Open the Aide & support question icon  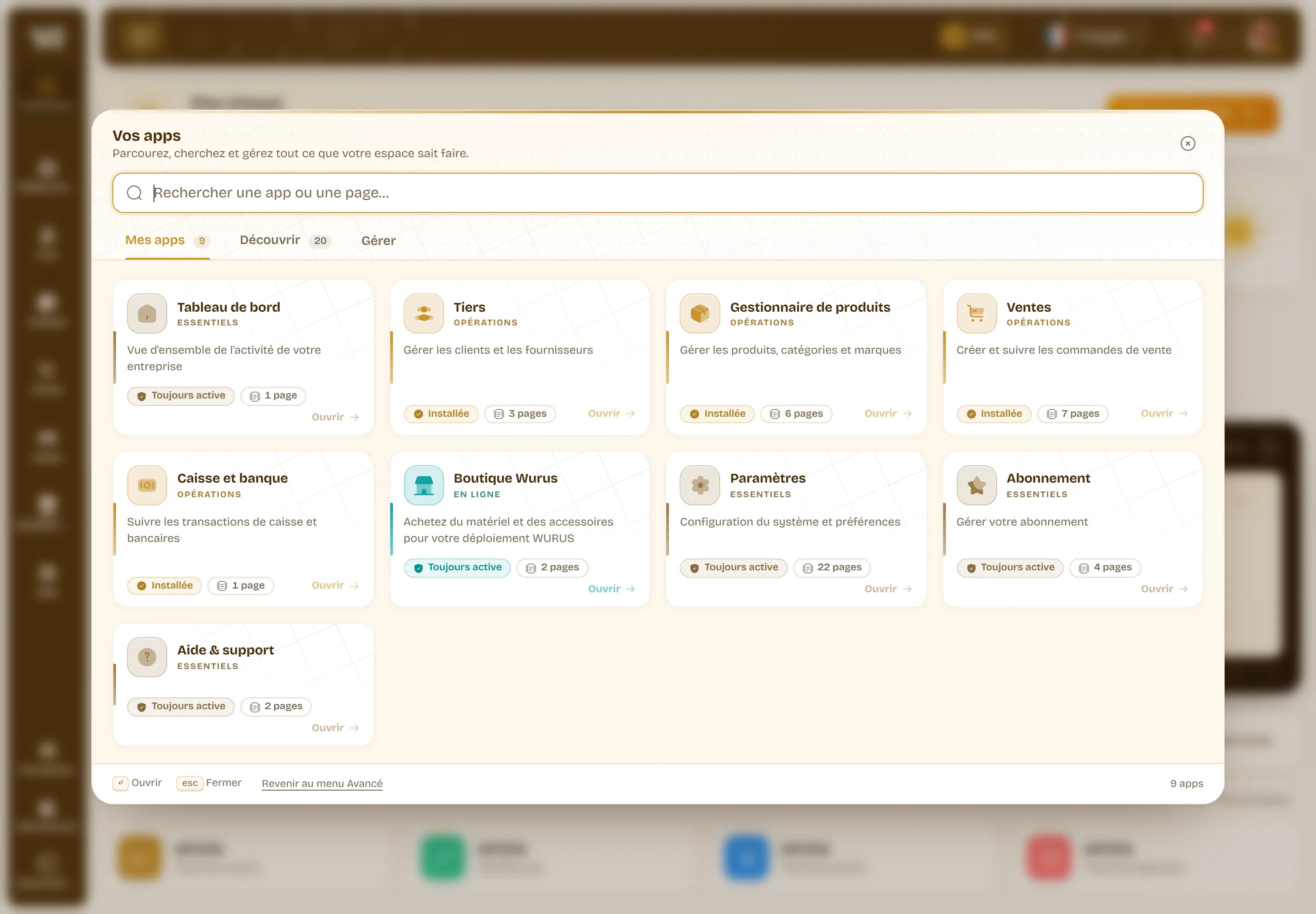(147, 657)
